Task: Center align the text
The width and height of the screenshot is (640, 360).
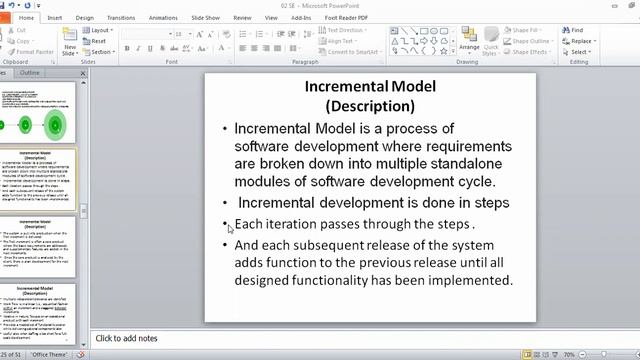Action: pyautogui.click(x=254, y=48)
